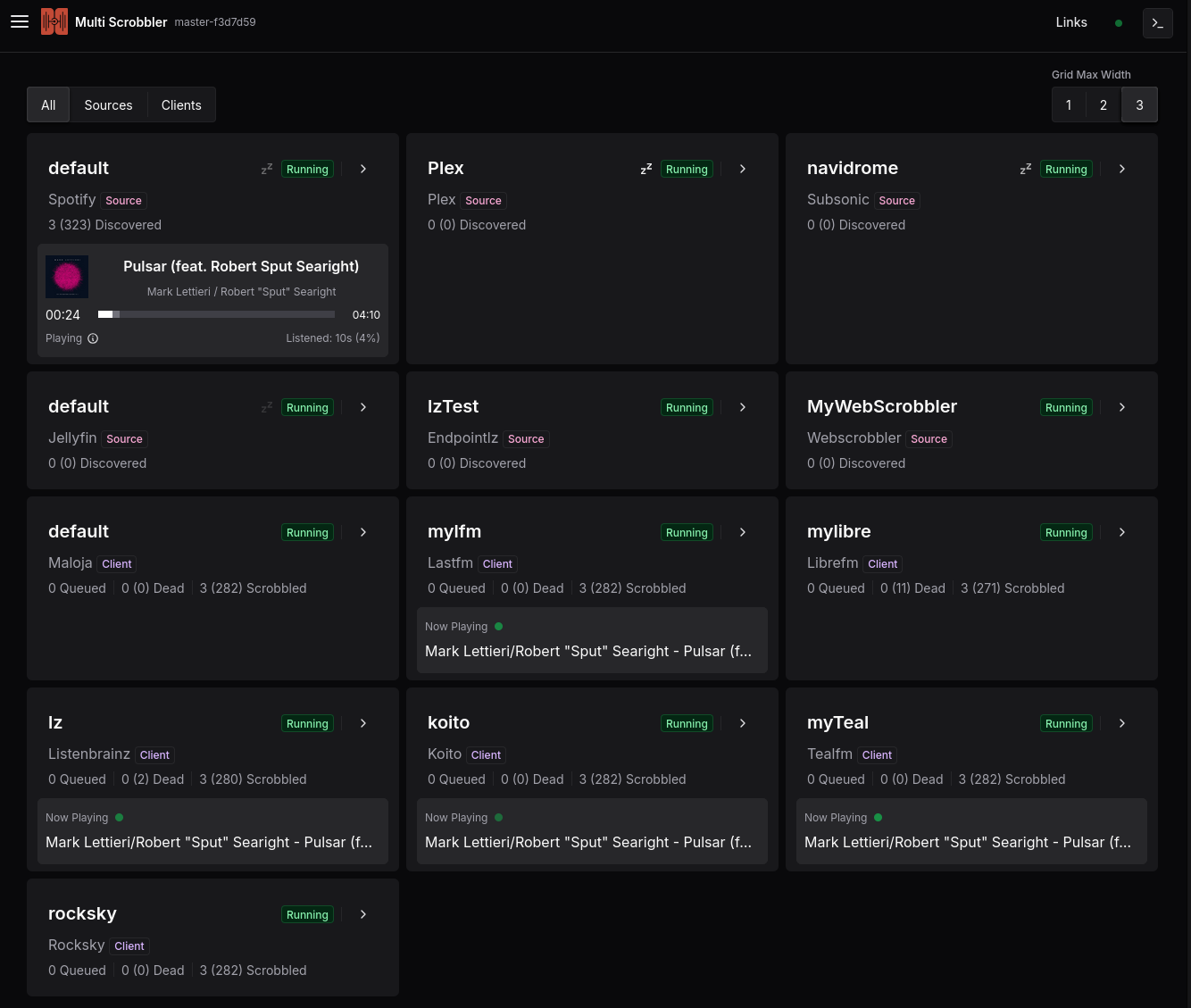The width and height of the screenshot is (1191, 1008).
Task: Expand the rocksky card chevron
Action: tap(363, 914)
